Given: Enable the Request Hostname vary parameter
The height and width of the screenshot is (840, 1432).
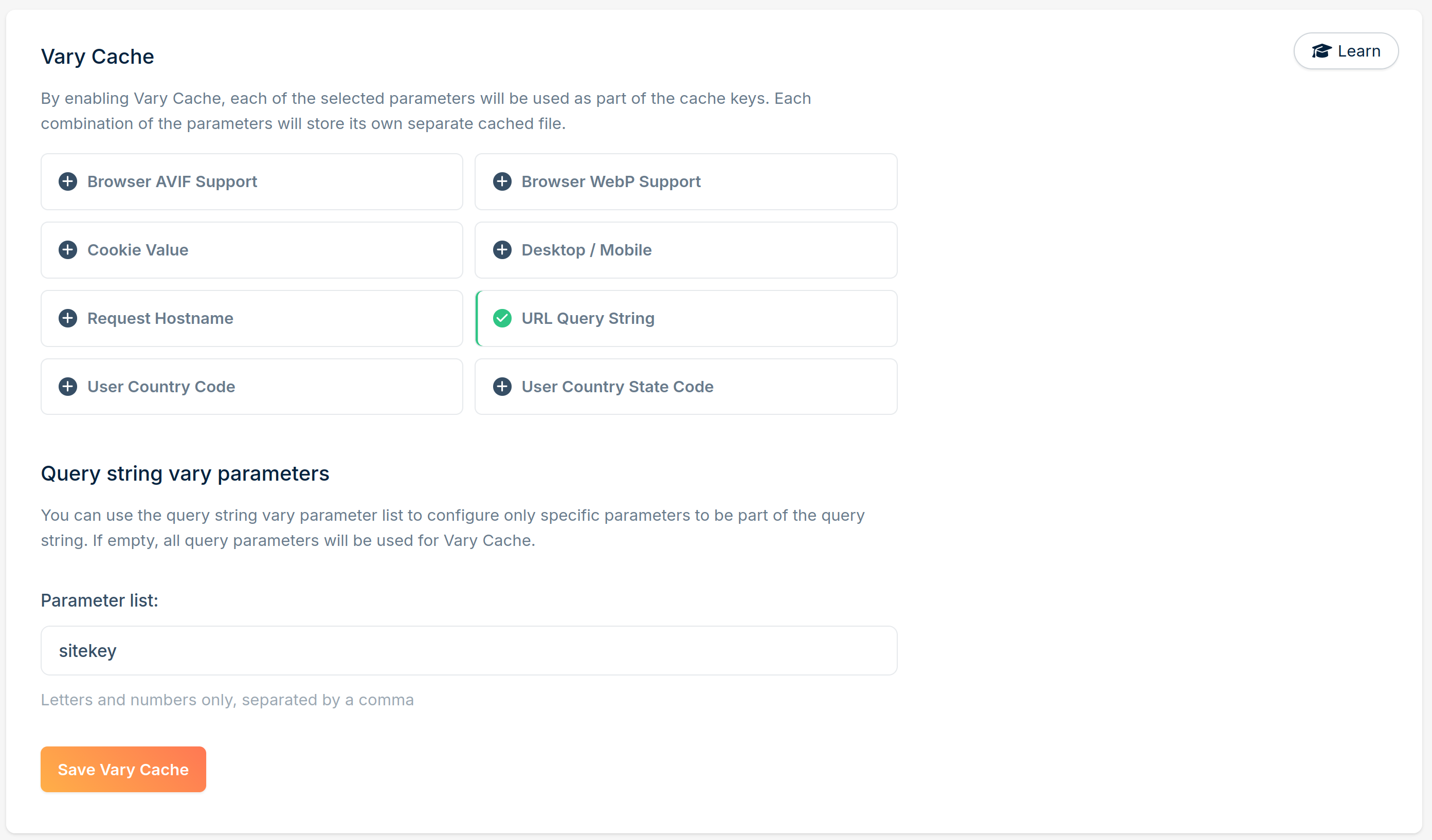Looking at the screenshot, I should pos(252,318).
